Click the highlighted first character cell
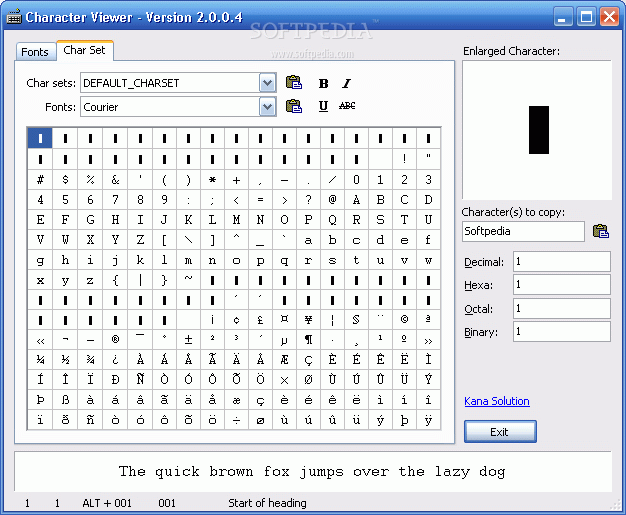 [x=40, y=138]
